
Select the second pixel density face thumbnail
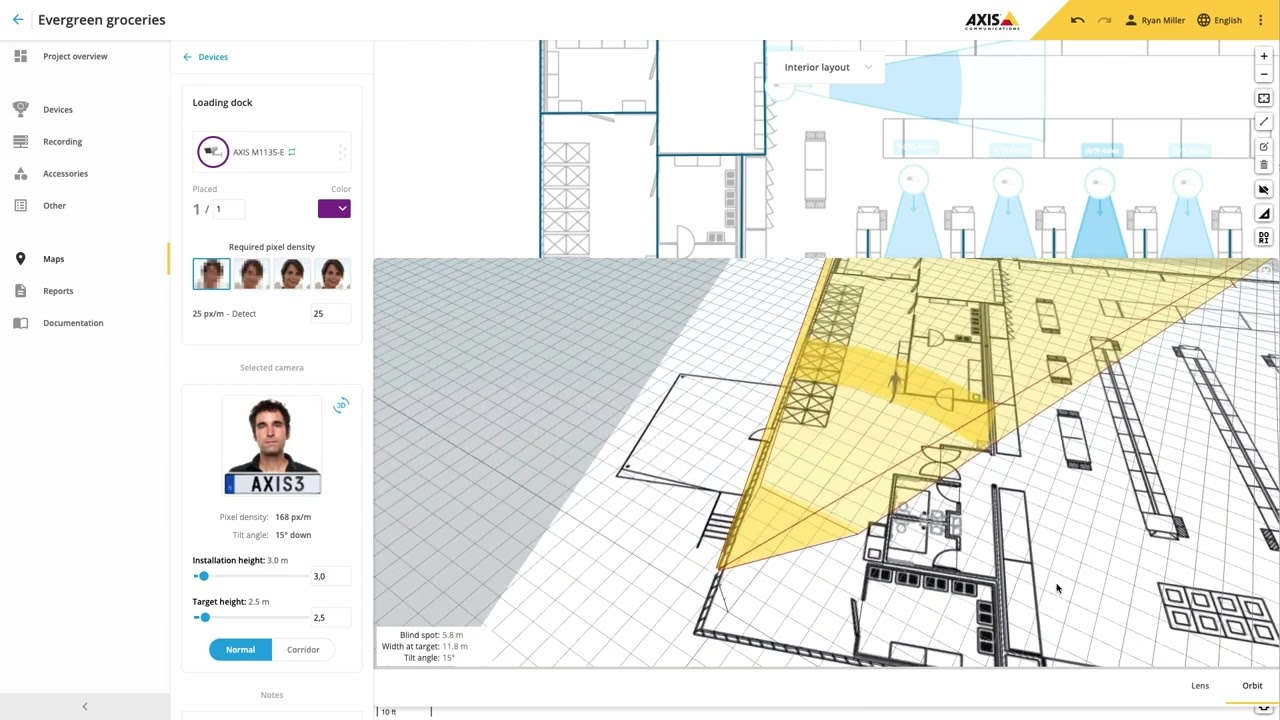[x=251, y=274]
